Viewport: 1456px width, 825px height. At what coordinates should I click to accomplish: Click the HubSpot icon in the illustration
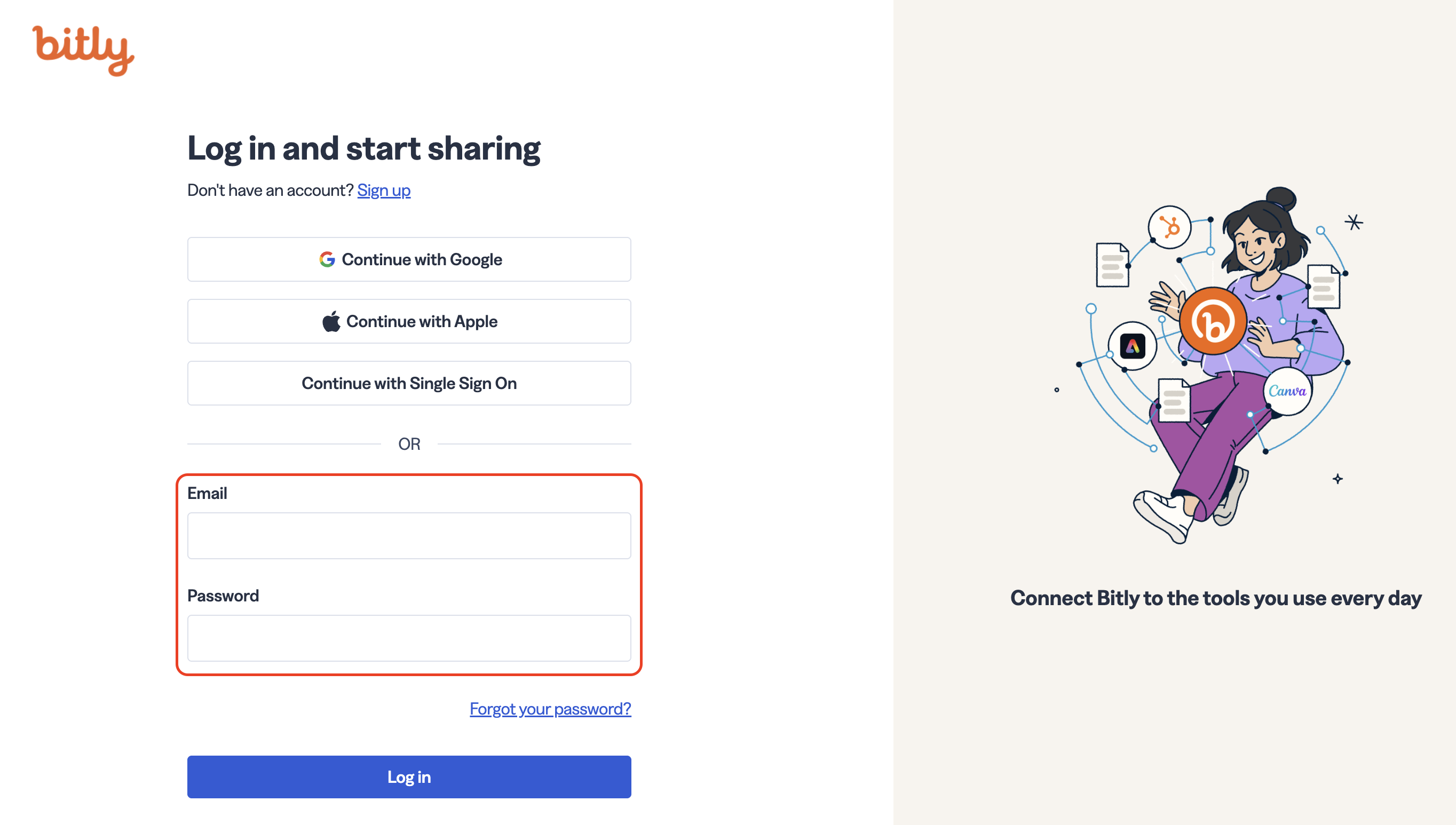click(x=1169, y=227)
